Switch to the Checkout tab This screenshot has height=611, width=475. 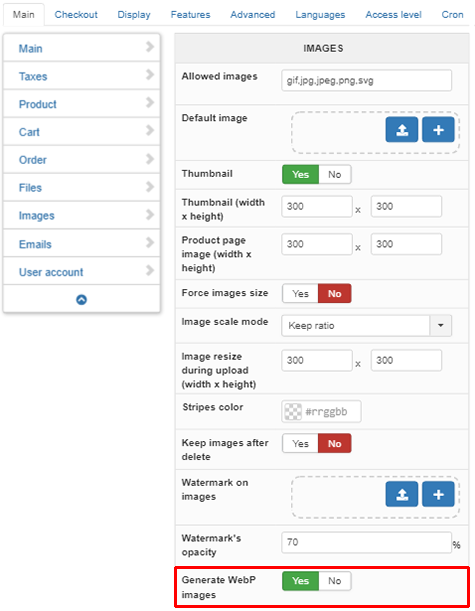pyautogui.click(x=76, y=15)
